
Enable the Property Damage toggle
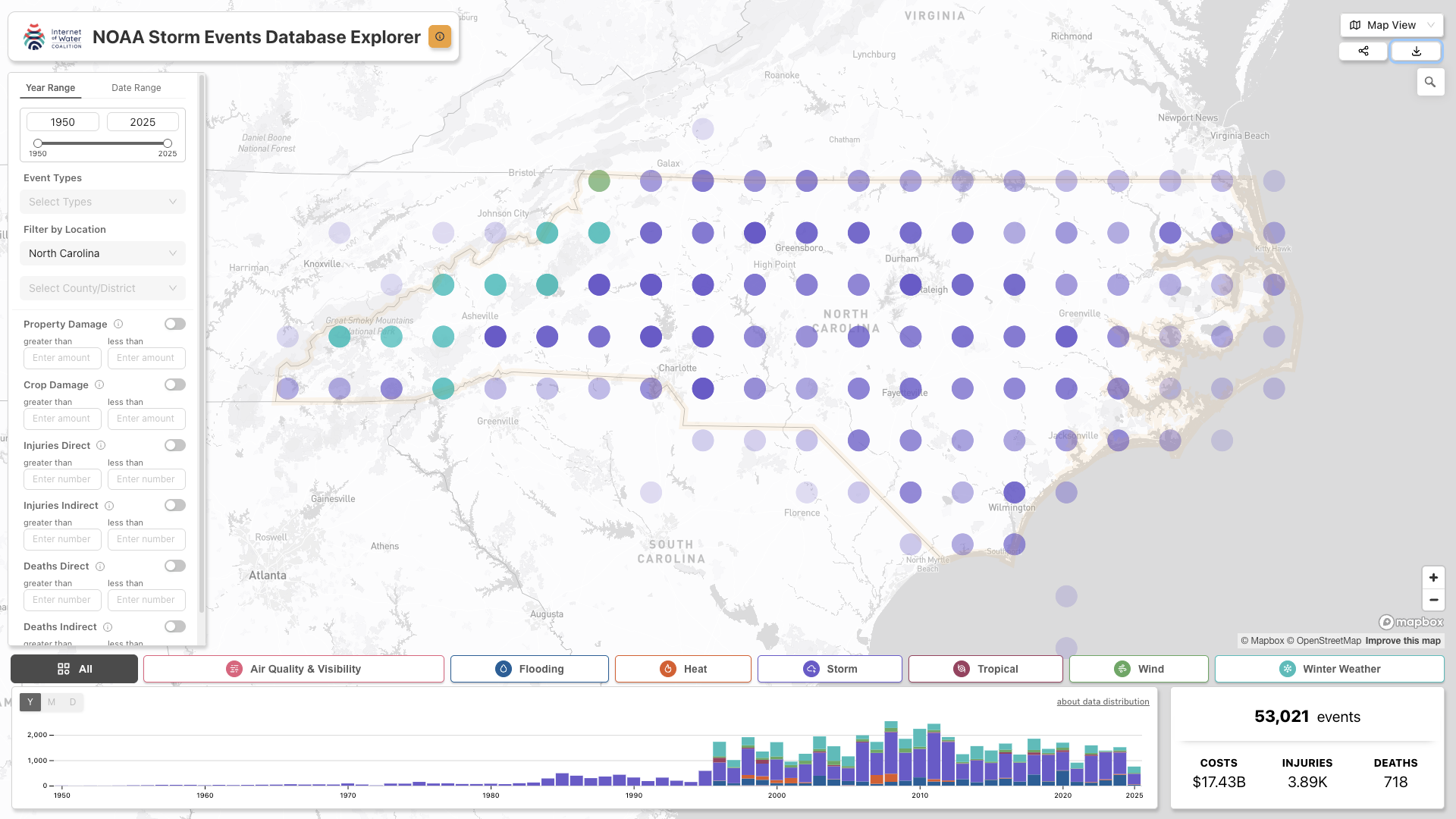tap(175, 324)
